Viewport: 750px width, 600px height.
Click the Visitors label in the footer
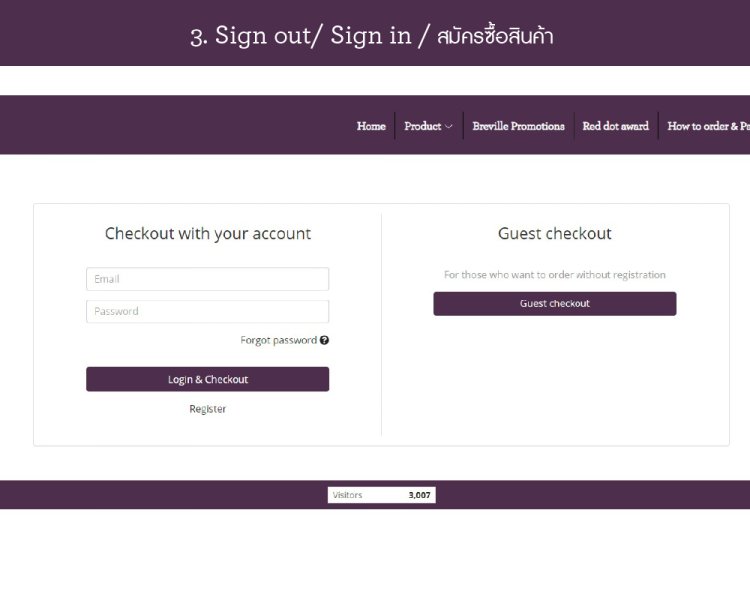point(347,495)
